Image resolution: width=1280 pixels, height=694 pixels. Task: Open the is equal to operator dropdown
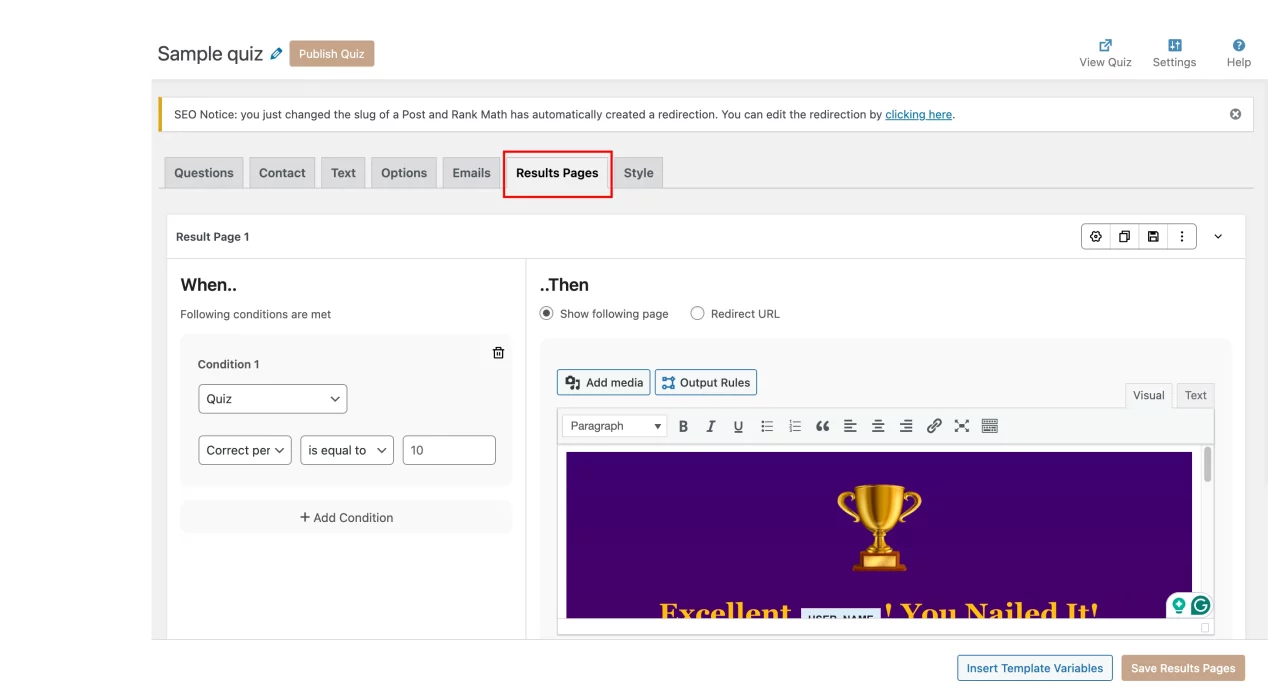pos(347,450)
